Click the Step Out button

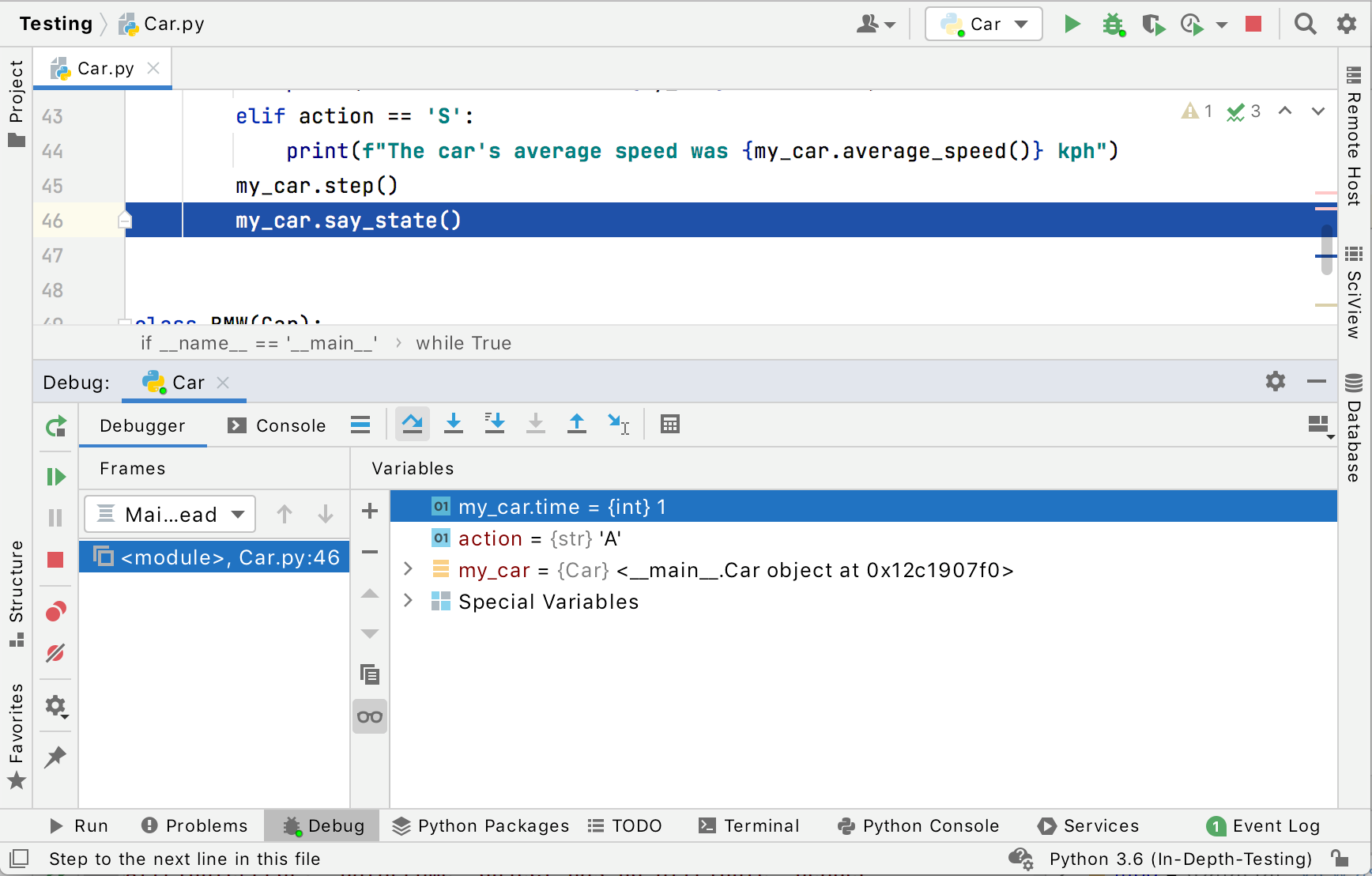coord(577,425)
